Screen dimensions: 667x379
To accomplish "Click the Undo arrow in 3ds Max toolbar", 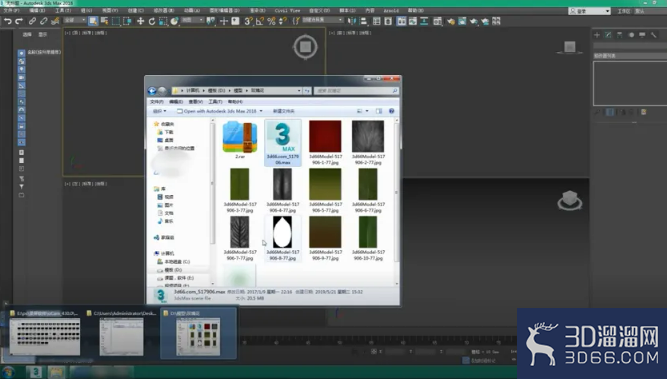I will 8,21.
